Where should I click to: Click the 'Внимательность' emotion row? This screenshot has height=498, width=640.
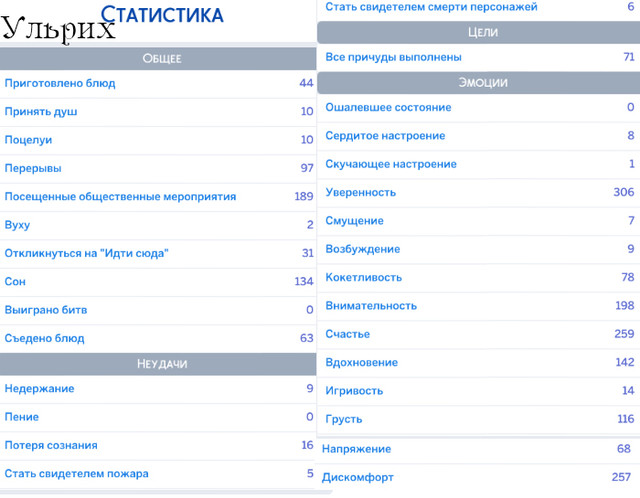coord(478,306)
